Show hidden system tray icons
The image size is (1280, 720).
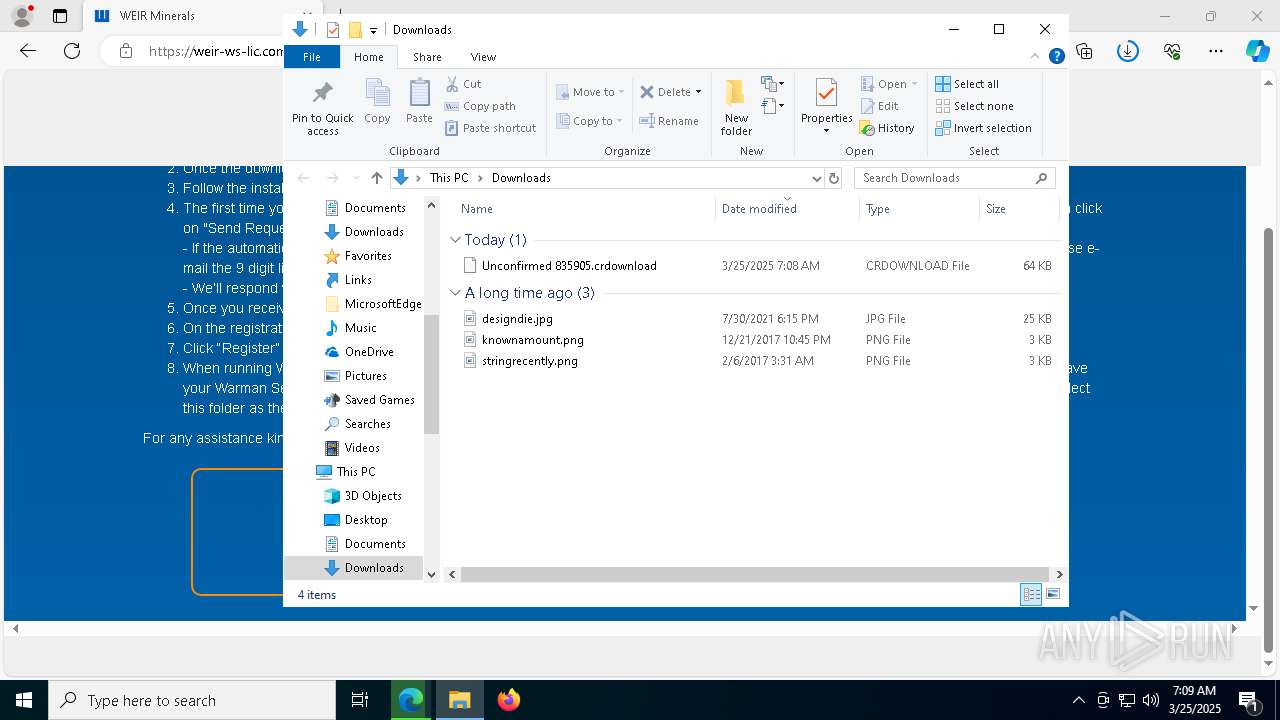click(1078, 700)
